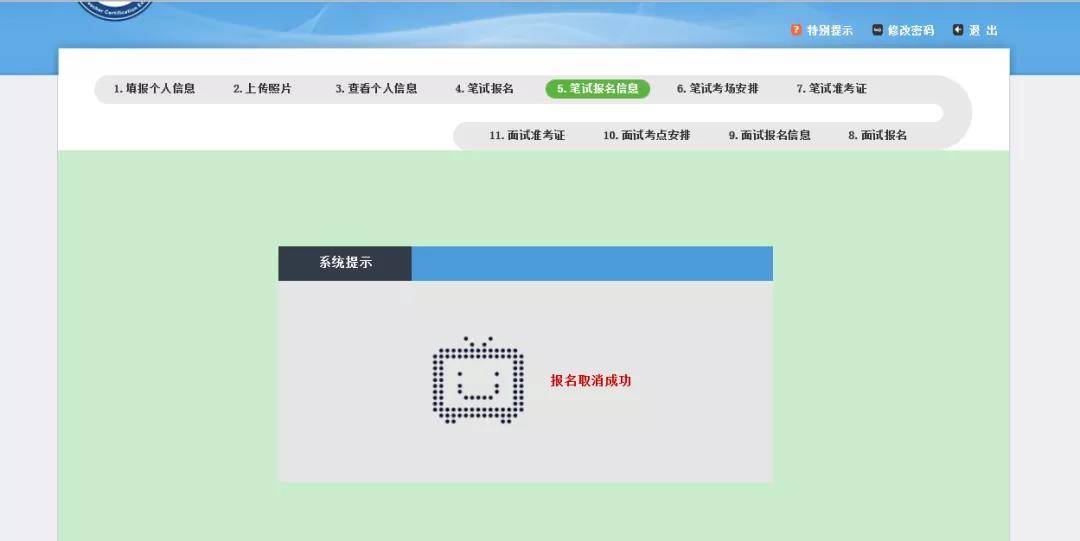Open step 9 面试报名信息
This screenshot has width=1080, height=541.
tap(769, 135)
